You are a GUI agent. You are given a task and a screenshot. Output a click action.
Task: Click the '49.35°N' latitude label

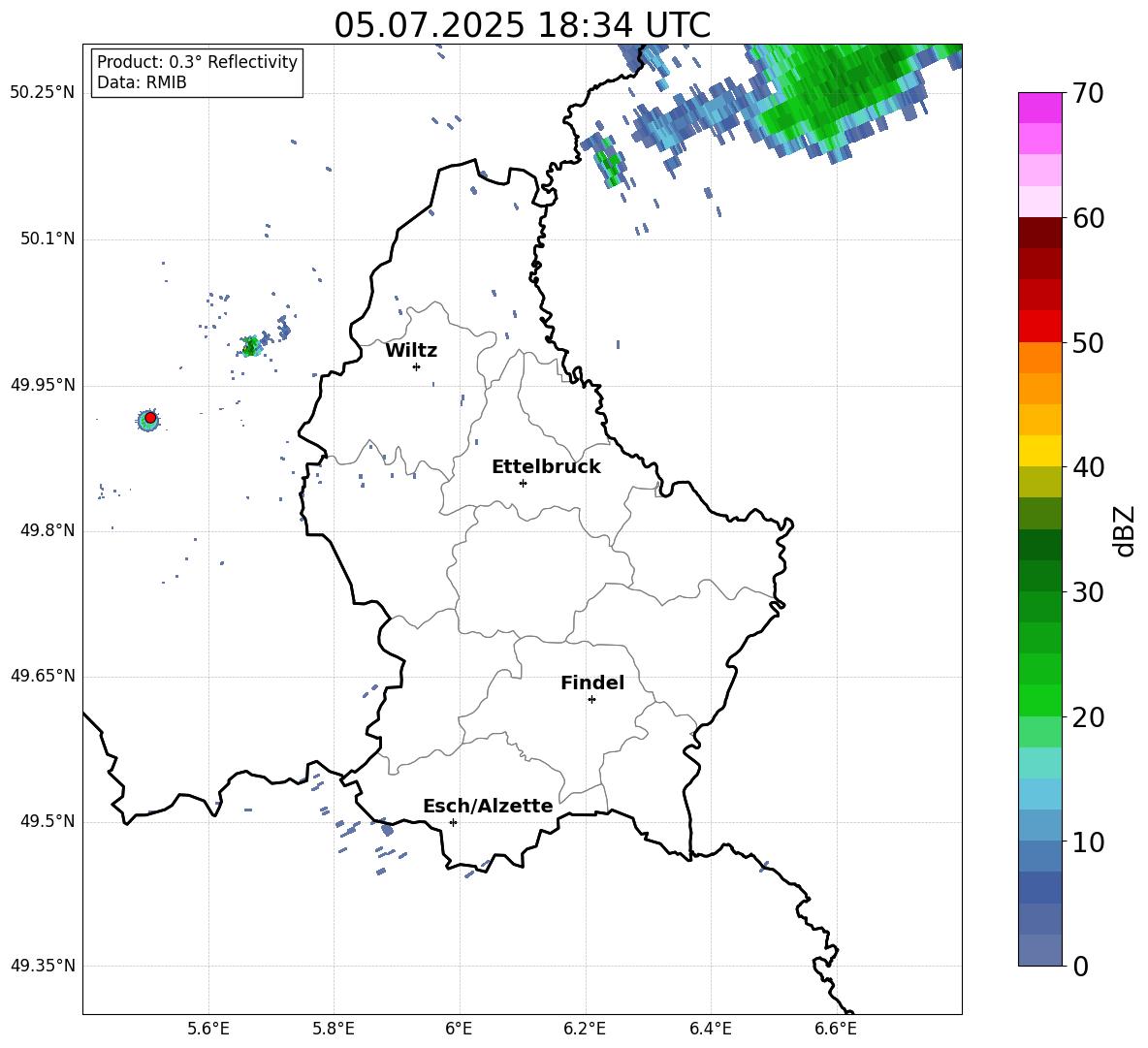(x=43, y=966)
